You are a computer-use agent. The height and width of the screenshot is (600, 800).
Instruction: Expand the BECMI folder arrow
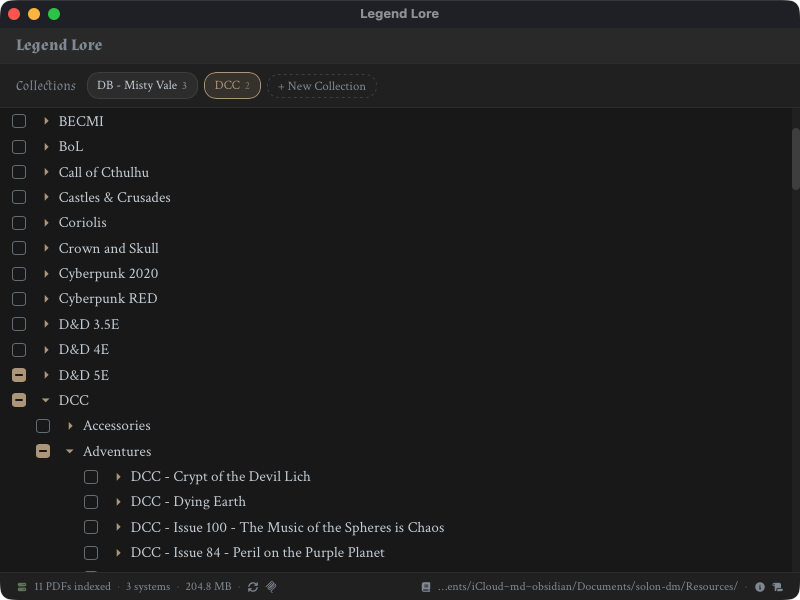46,121
